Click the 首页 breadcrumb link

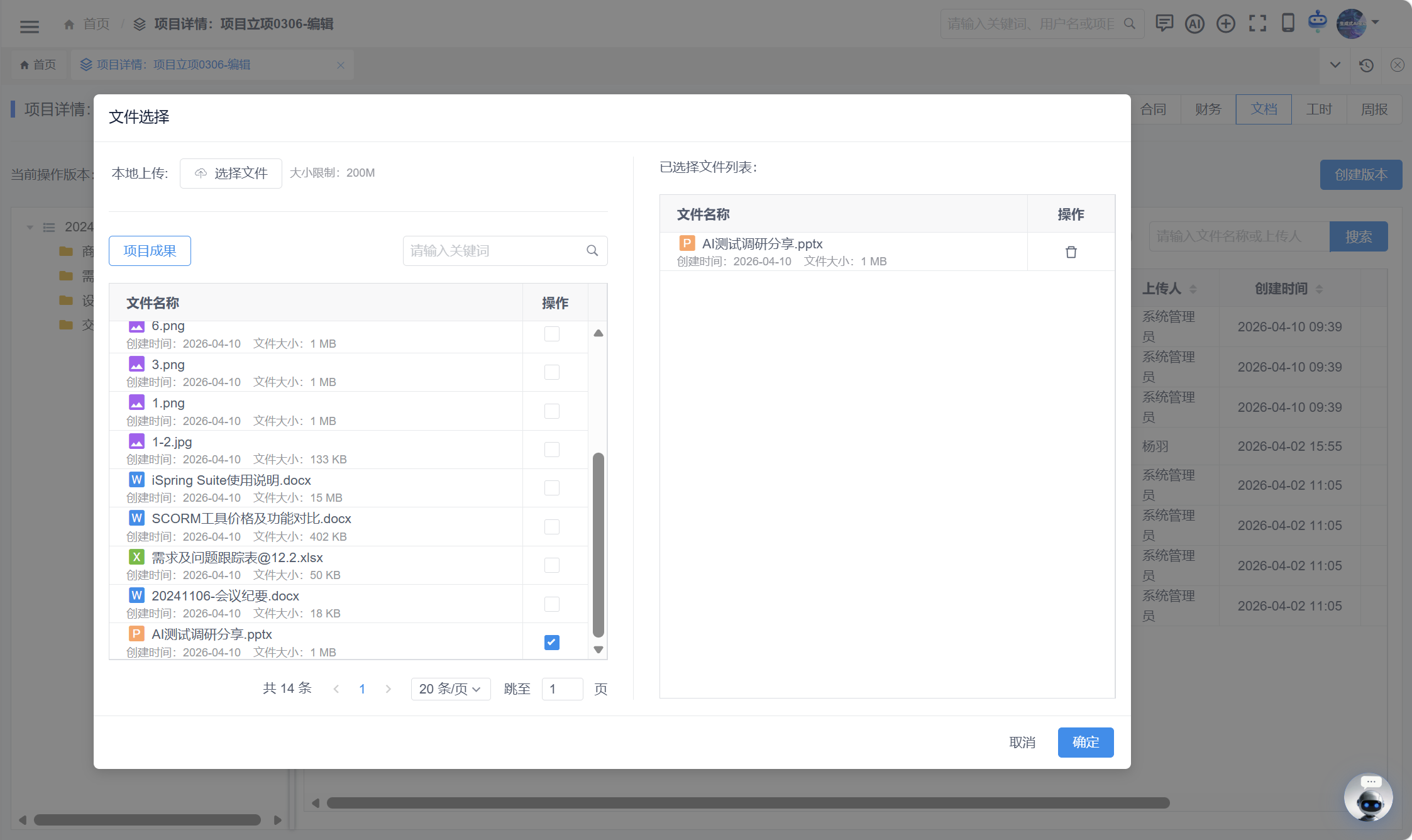click(x=96, y=25)
